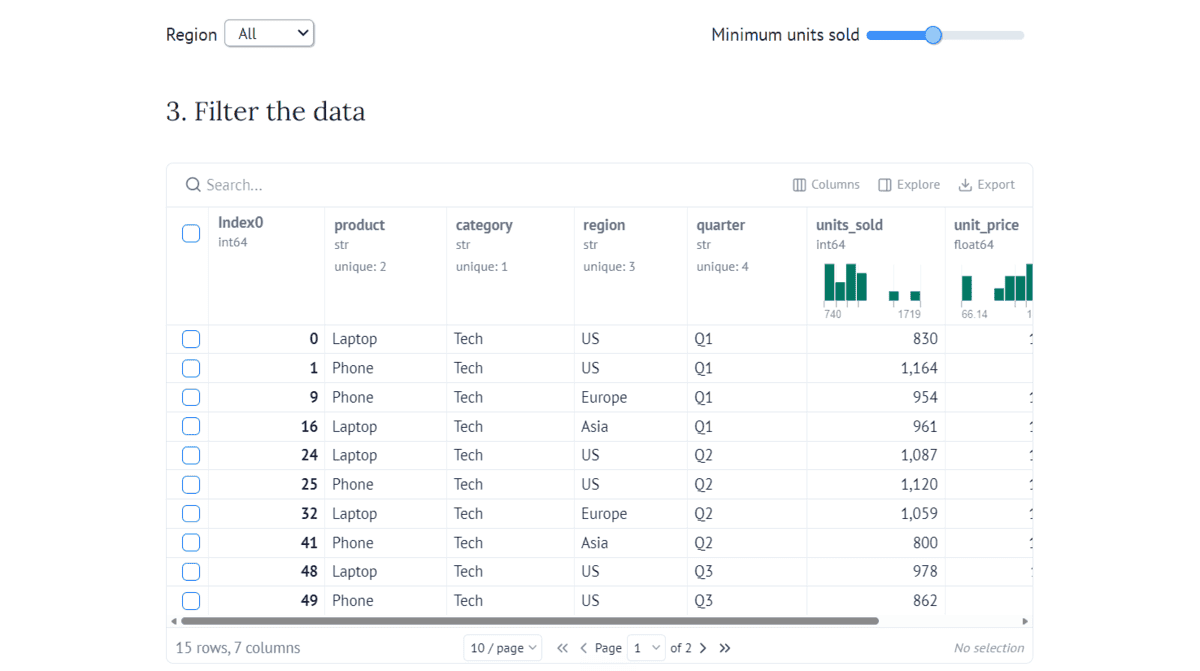
Task: Select the row with Index0 32
Action: click(191, 513)
